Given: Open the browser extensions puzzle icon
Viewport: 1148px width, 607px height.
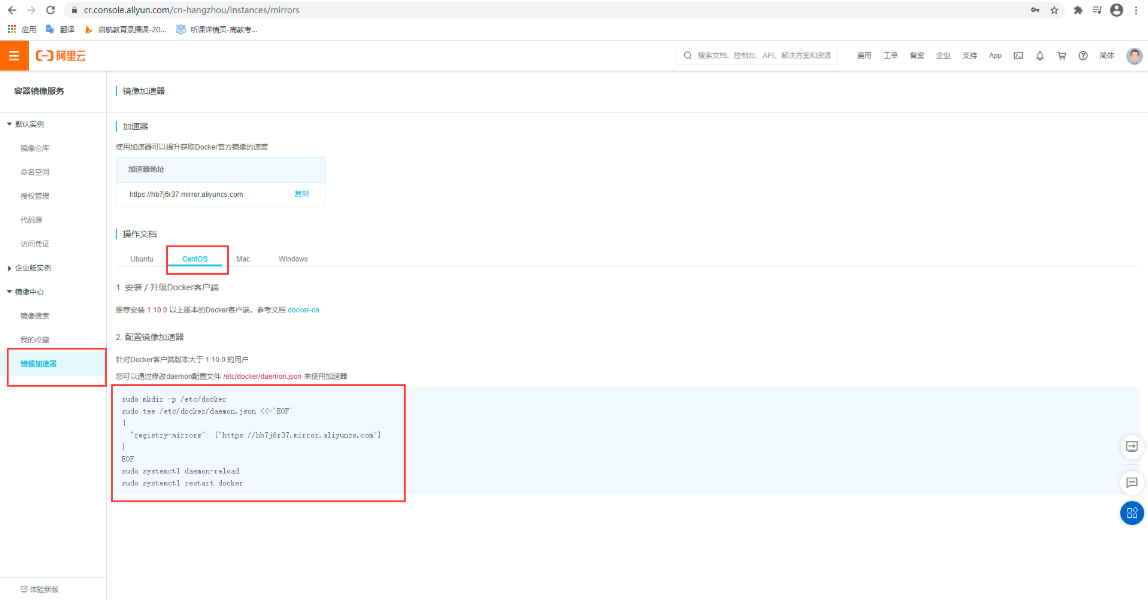Looking at the screenshot, I should [1078, 10].
